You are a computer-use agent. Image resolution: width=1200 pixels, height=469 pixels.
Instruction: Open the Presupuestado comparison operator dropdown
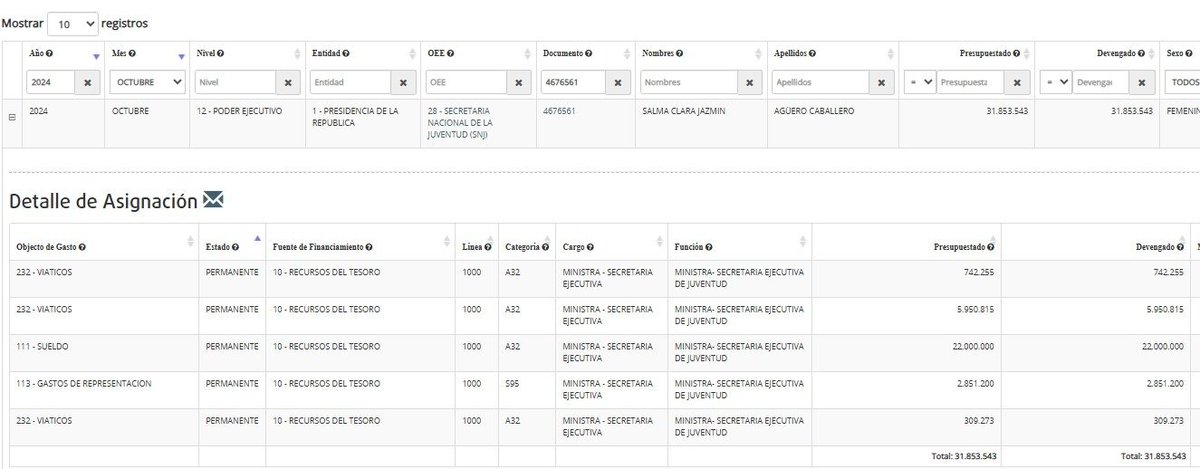pos(921,82)
